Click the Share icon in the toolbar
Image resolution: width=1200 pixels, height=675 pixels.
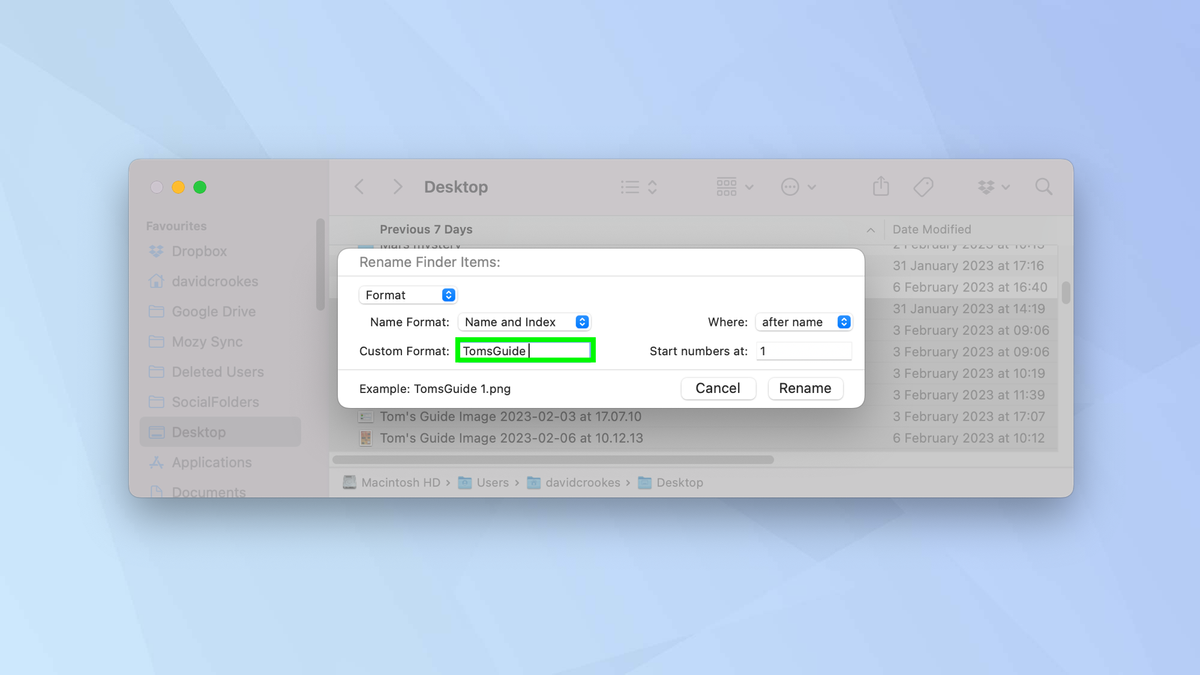pos(880,186)
